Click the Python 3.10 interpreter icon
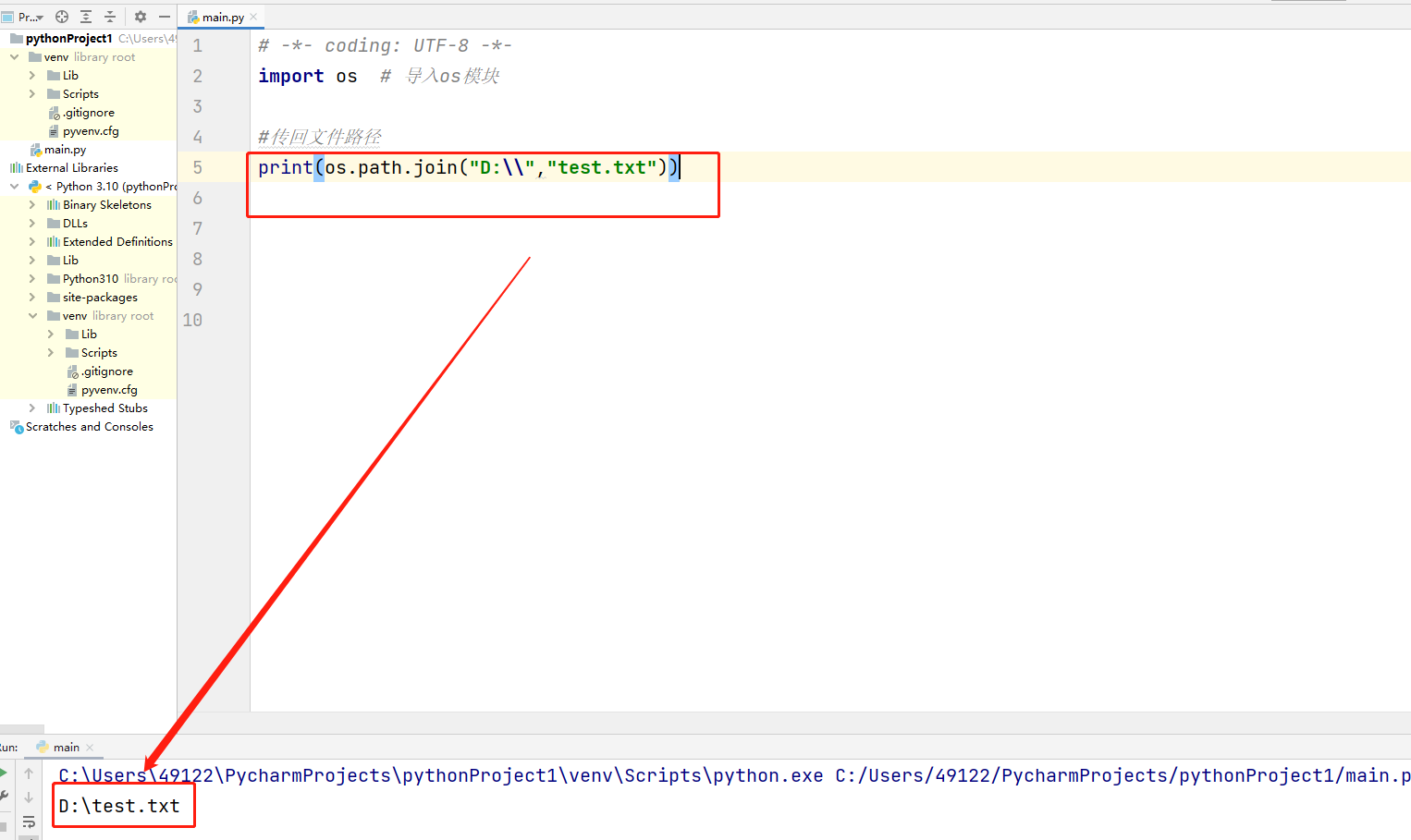This screenshot has height=840, width=1411. pyautogui.click(x=35, y=186)
